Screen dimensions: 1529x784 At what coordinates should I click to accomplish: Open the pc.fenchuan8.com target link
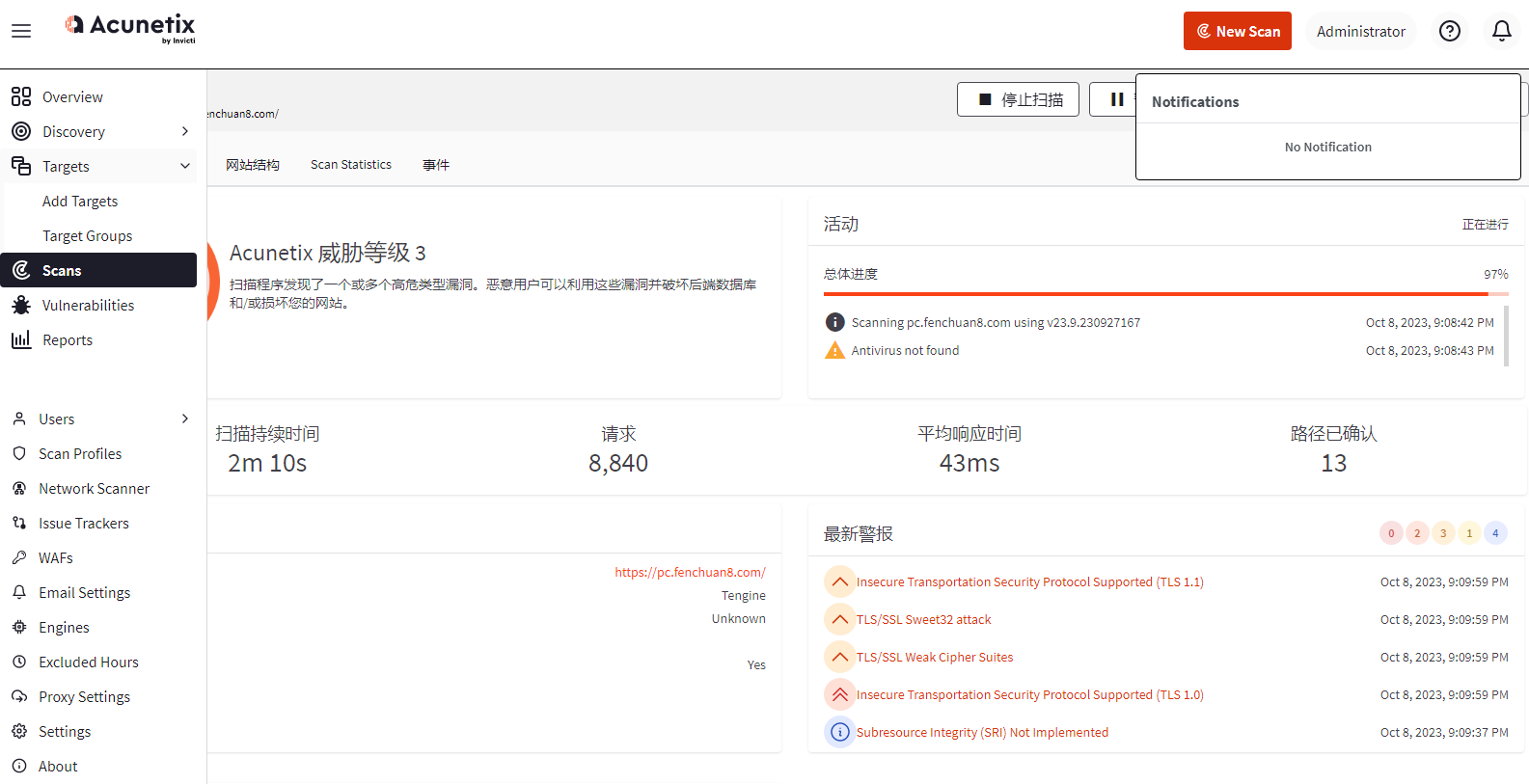690,572
